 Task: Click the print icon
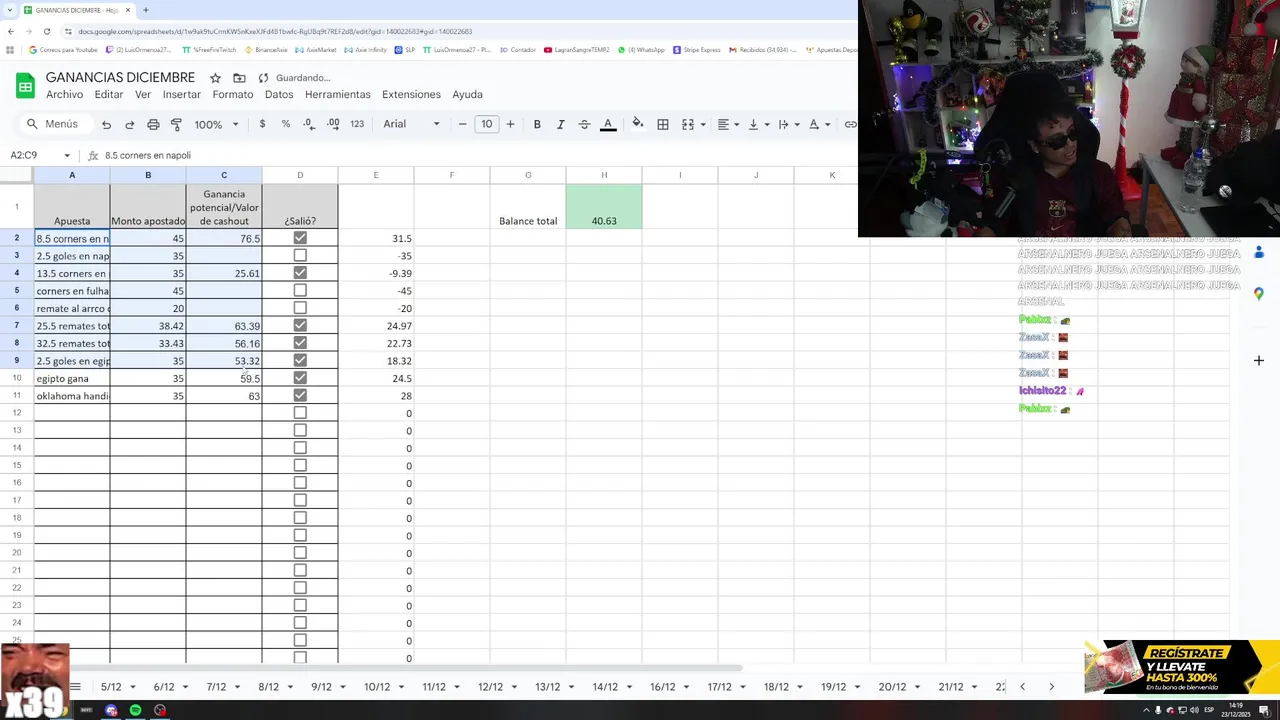153,124
